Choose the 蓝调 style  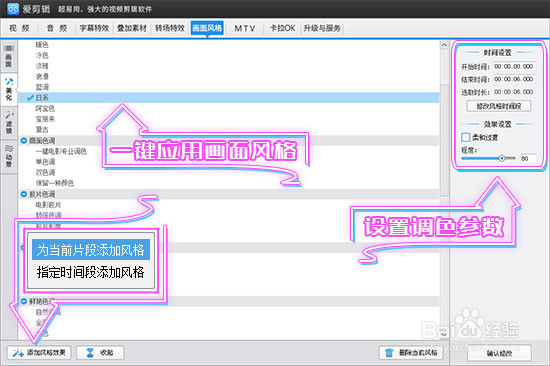42,87
